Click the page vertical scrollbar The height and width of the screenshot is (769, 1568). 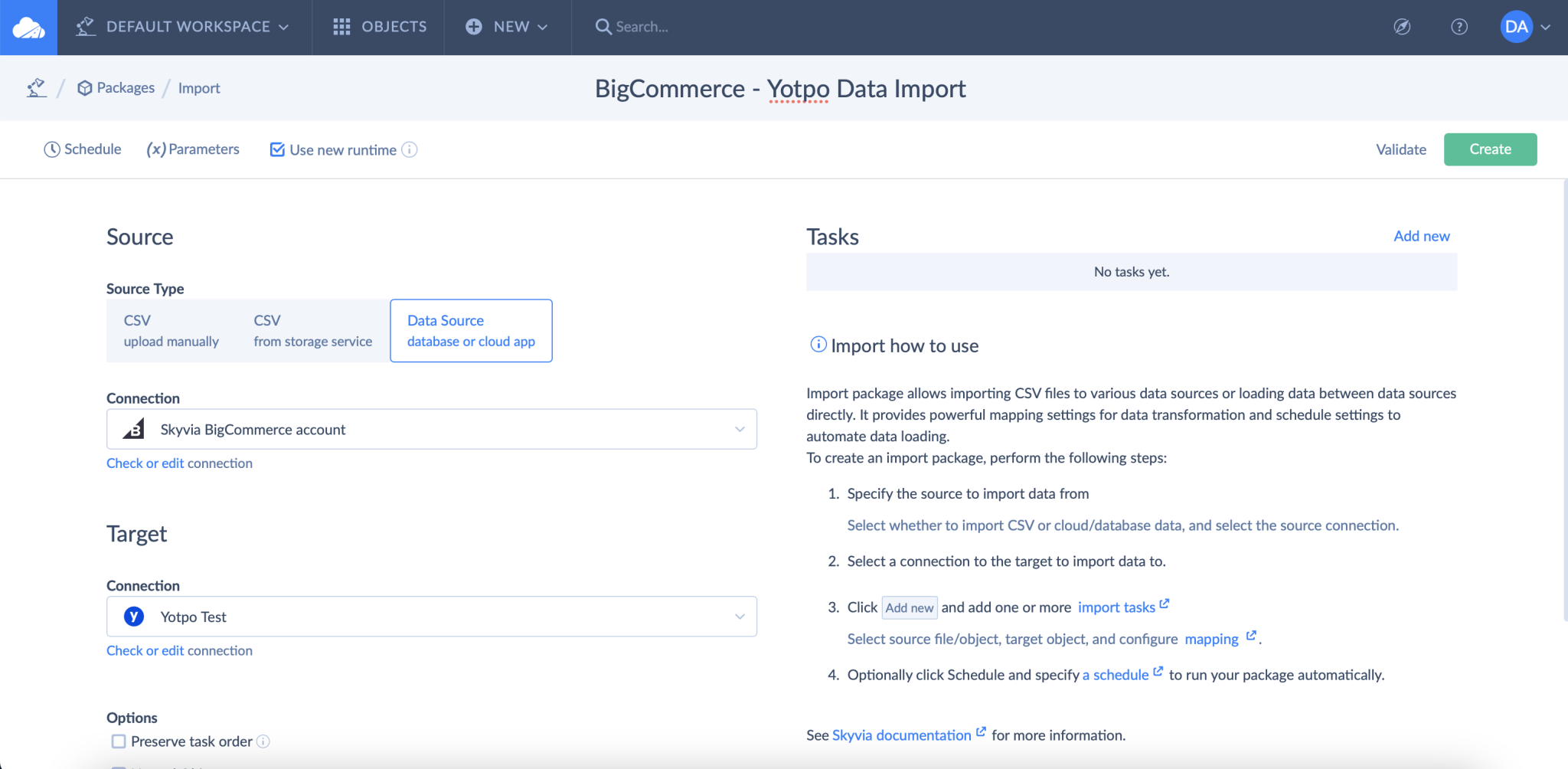click(x=1564, y=398)
